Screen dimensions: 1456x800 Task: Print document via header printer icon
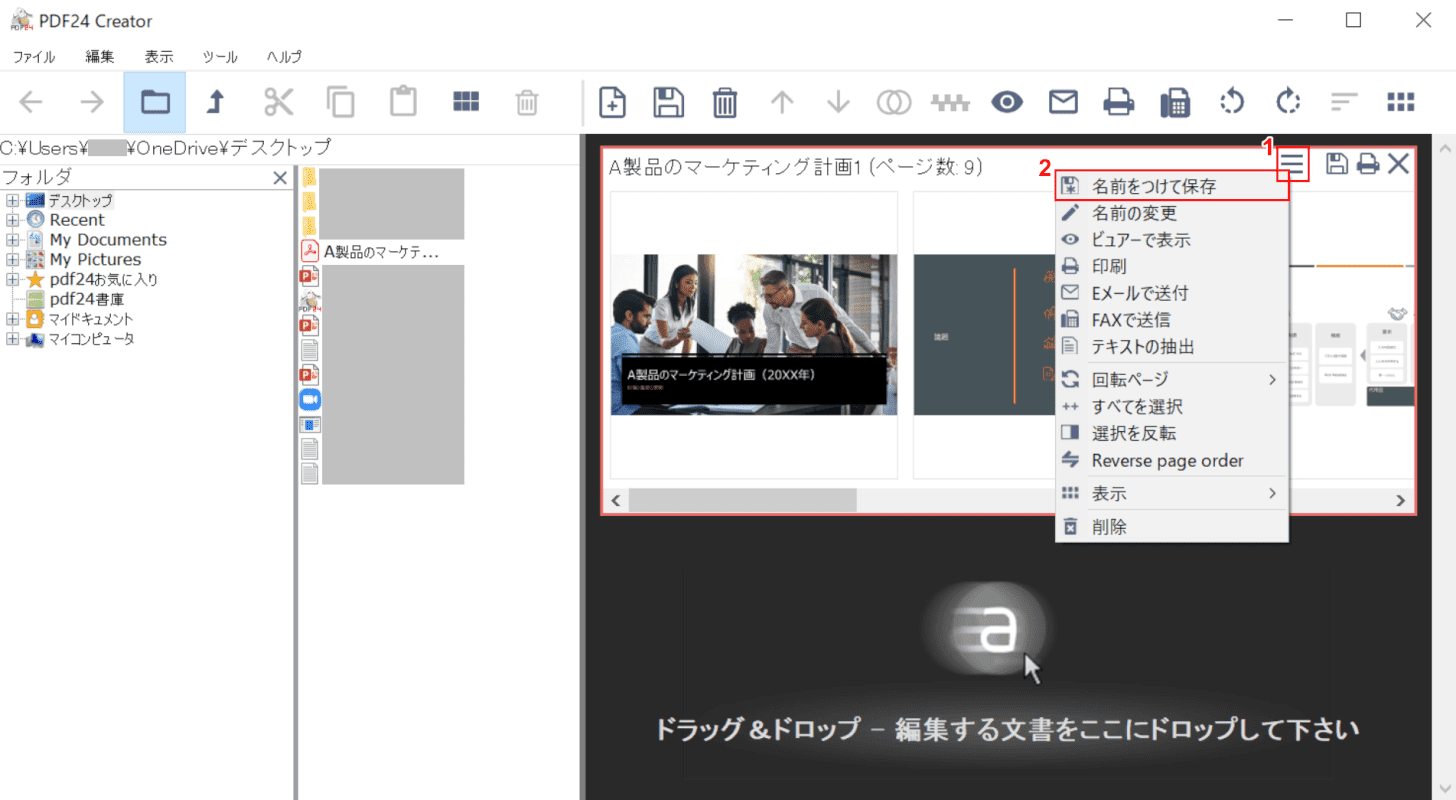coord(1368,164)
